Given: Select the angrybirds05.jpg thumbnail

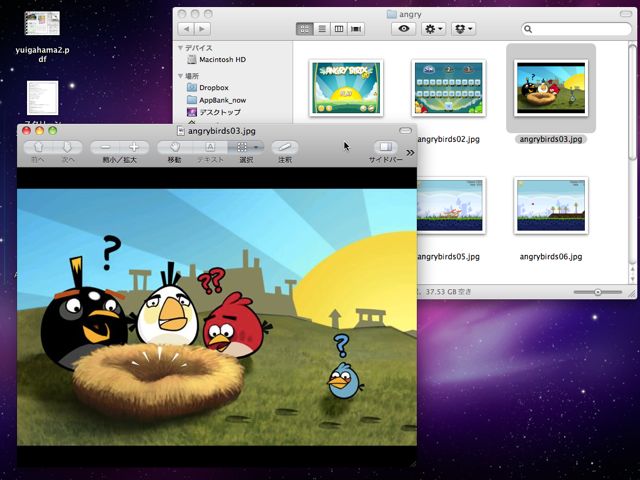Looking at the screenshot, I should pyautogui.click(x=451, y=205).
